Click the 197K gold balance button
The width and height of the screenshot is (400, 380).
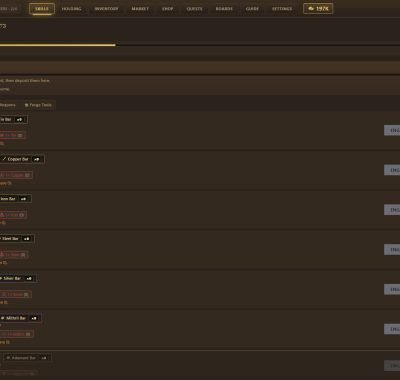coord(318,9)
